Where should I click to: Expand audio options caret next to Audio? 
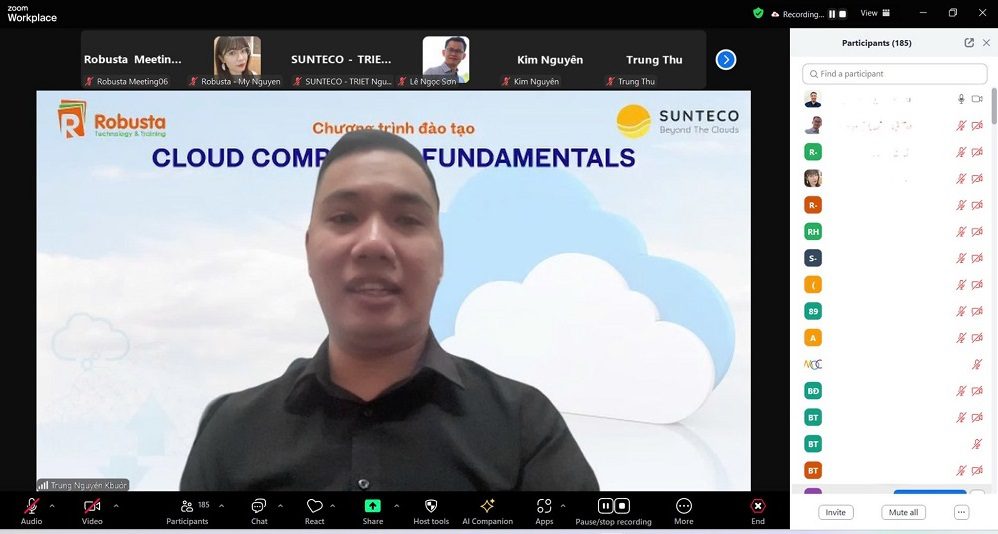pos(52,506)
